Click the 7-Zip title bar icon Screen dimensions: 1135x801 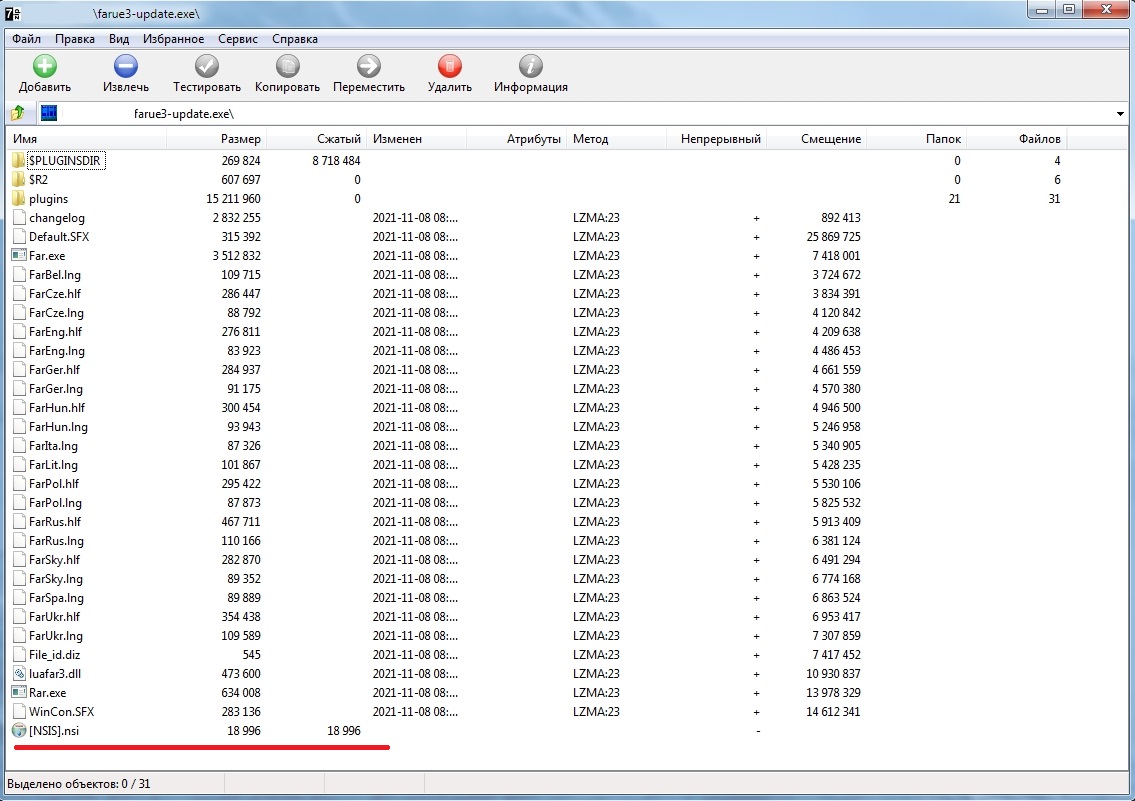[13, 13]
